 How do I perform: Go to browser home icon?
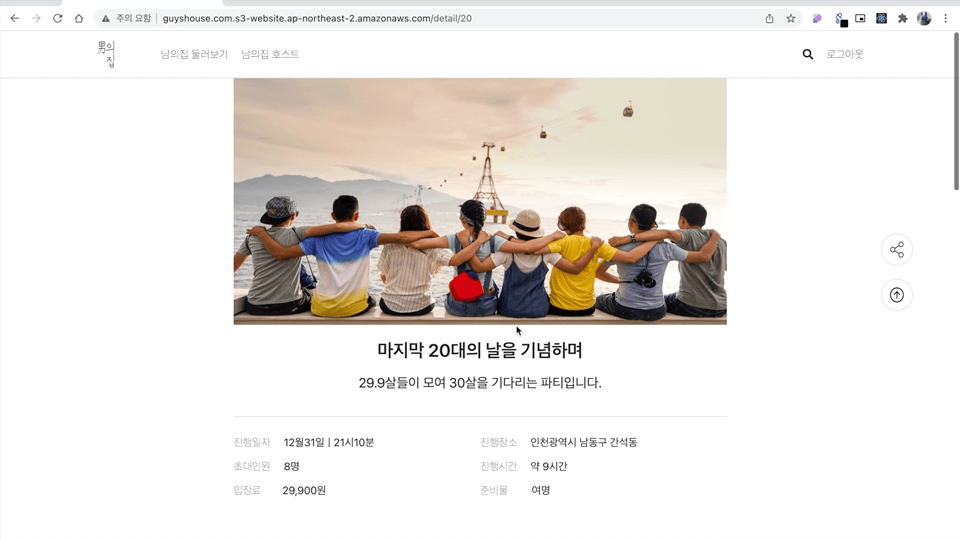(79, 18)
